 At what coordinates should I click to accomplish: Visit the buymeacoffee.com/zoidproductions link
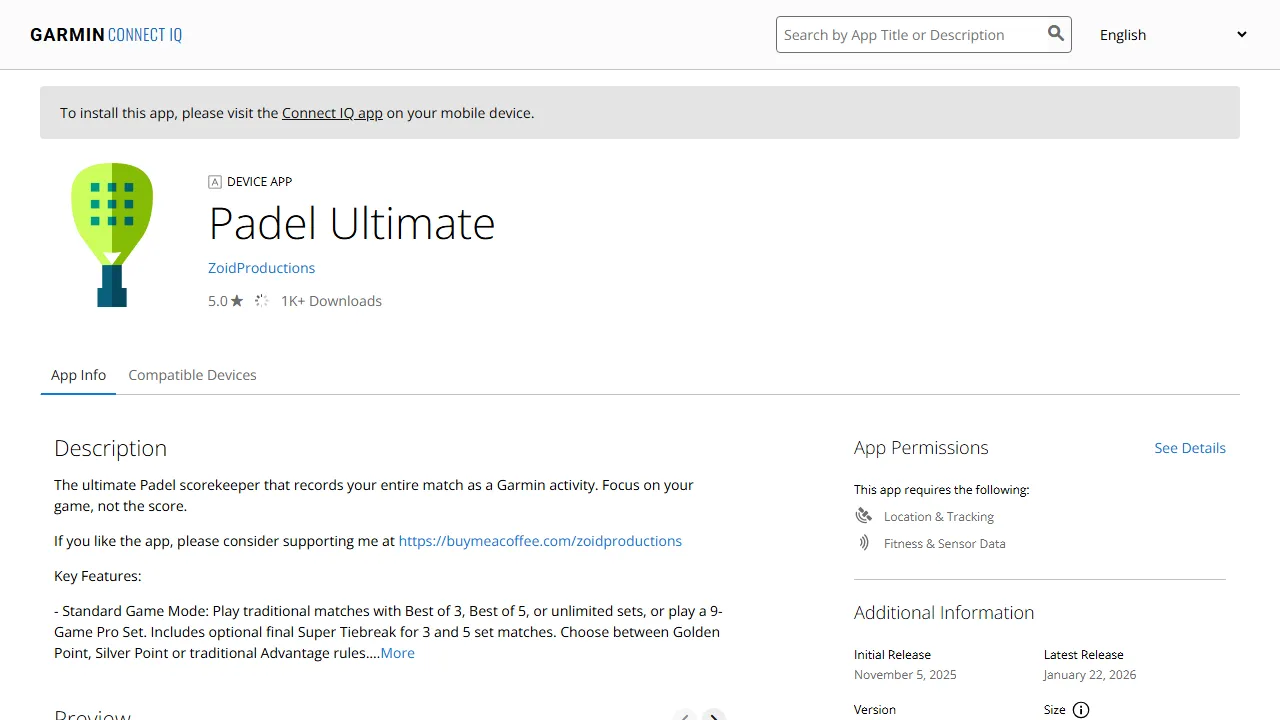coord(540,541)
